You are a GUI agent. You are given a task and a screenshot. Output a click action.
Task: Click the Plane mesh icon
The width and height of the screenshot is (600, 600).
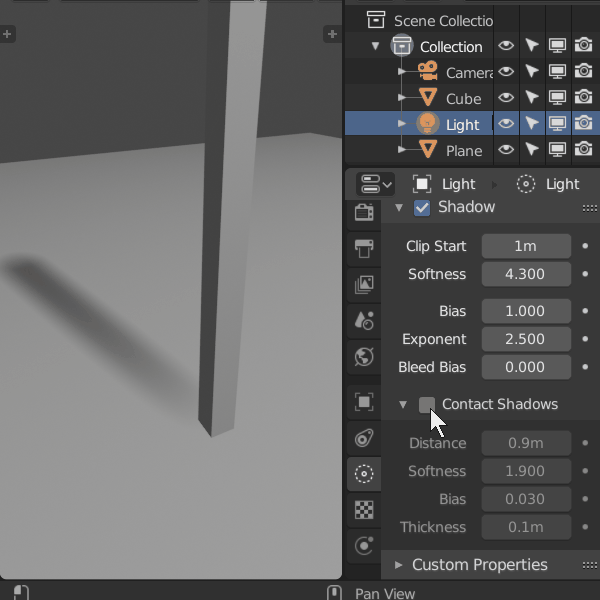point(427,149)
